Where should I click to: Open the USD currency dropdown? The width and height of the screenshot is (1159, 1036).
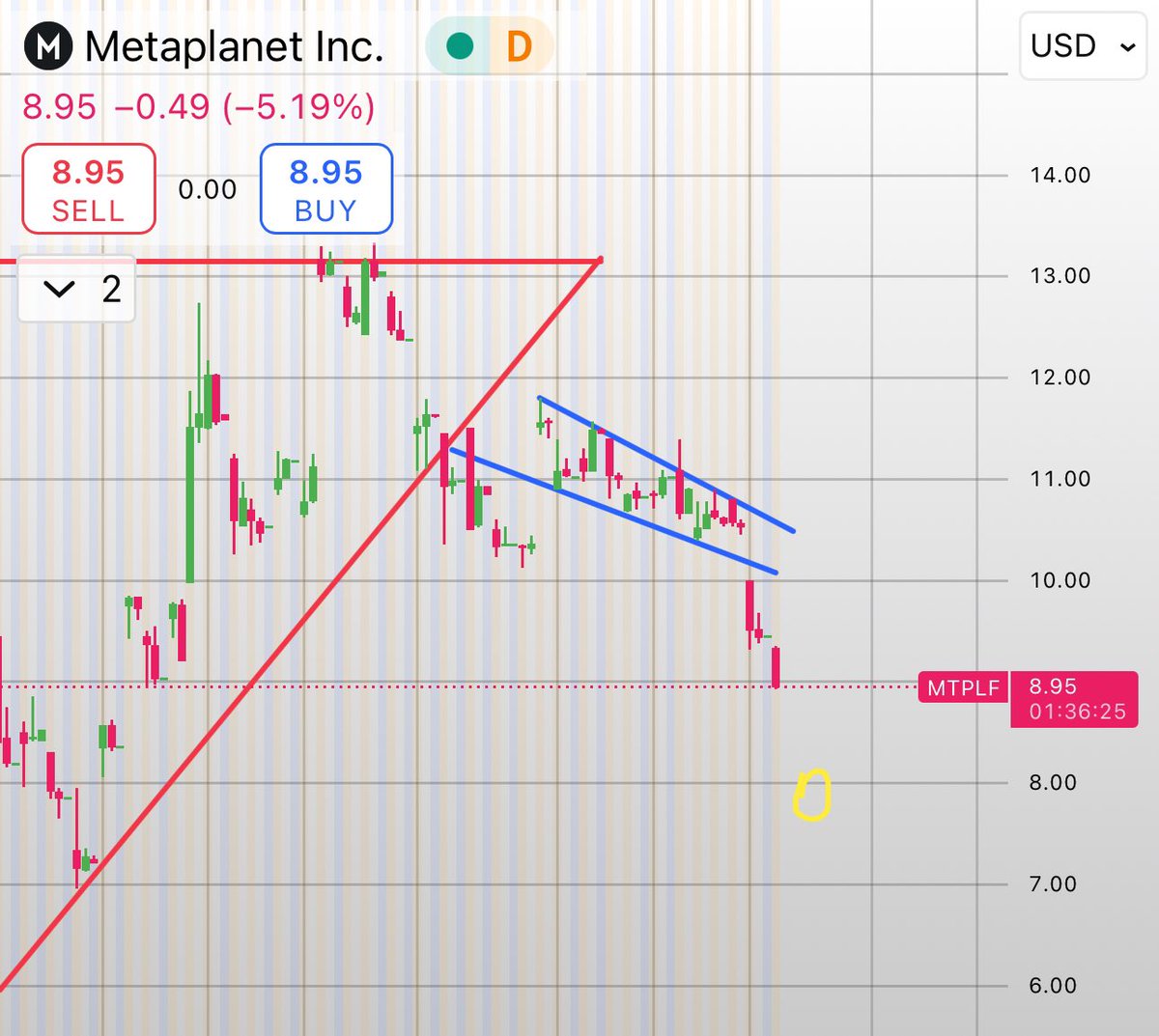[1083, 45]
